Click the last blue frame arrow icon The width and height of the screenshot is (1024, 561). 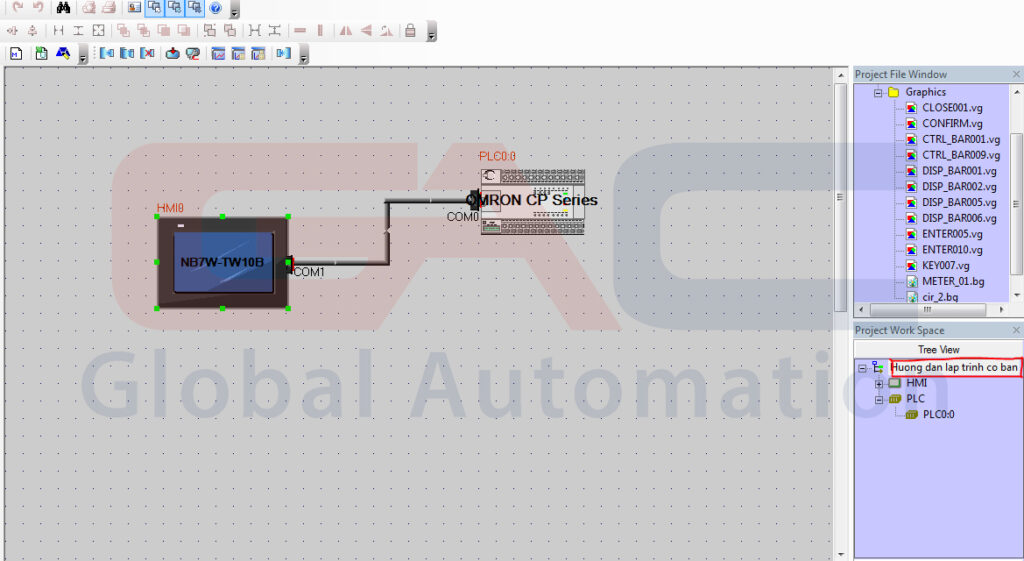pos(283,54)
